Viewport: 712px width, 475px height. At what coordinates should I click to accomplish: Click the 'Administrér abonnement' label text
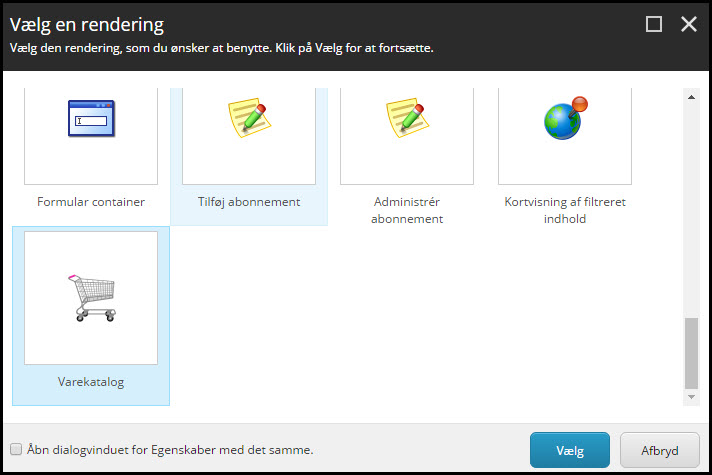point(407,210)
